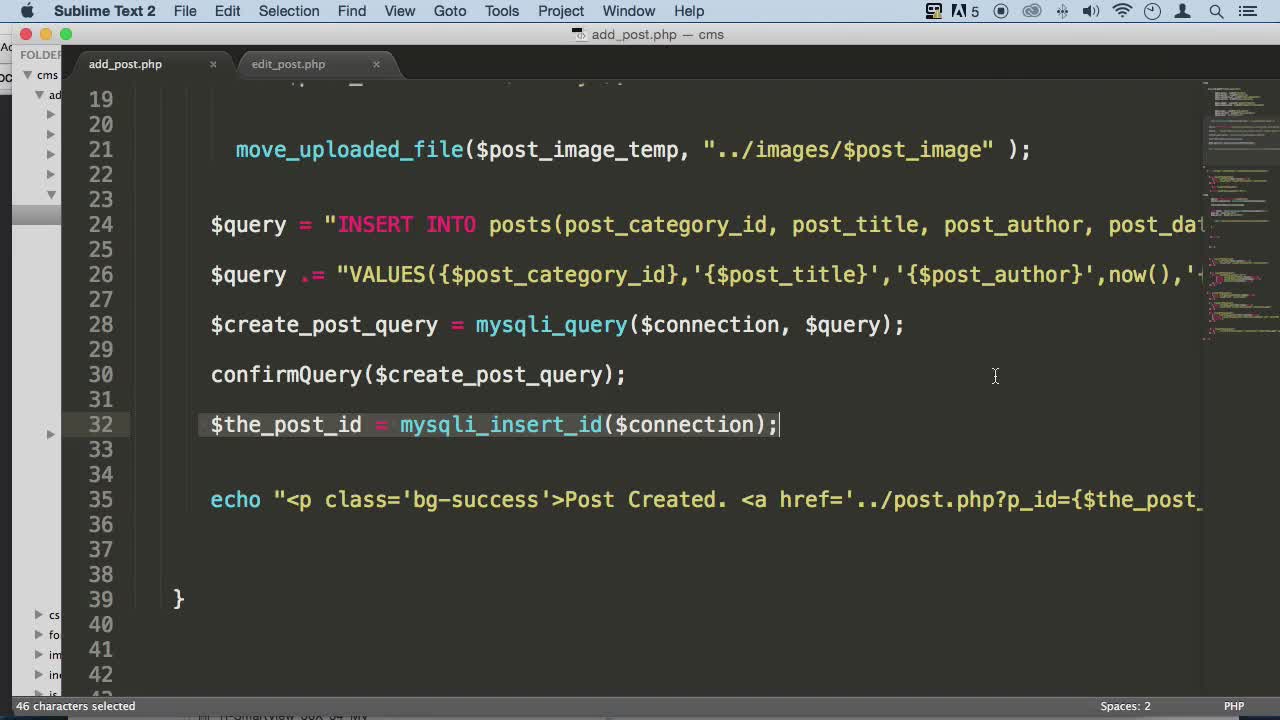Open the Edit menu

(227, 11)
